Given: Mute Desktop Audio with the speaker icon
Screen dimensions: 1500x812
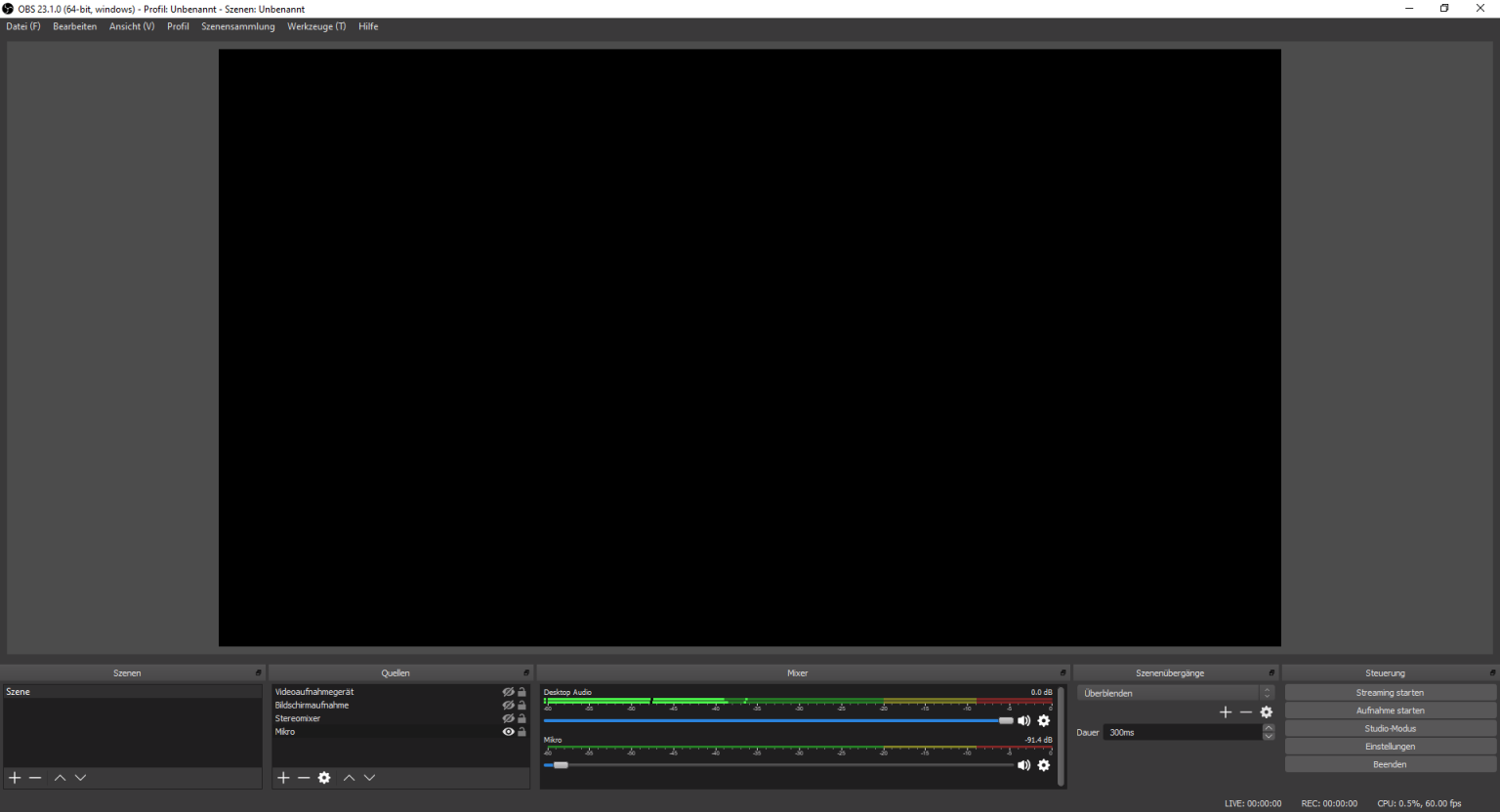Looking at the screenshot, I should pos(1024,720).
